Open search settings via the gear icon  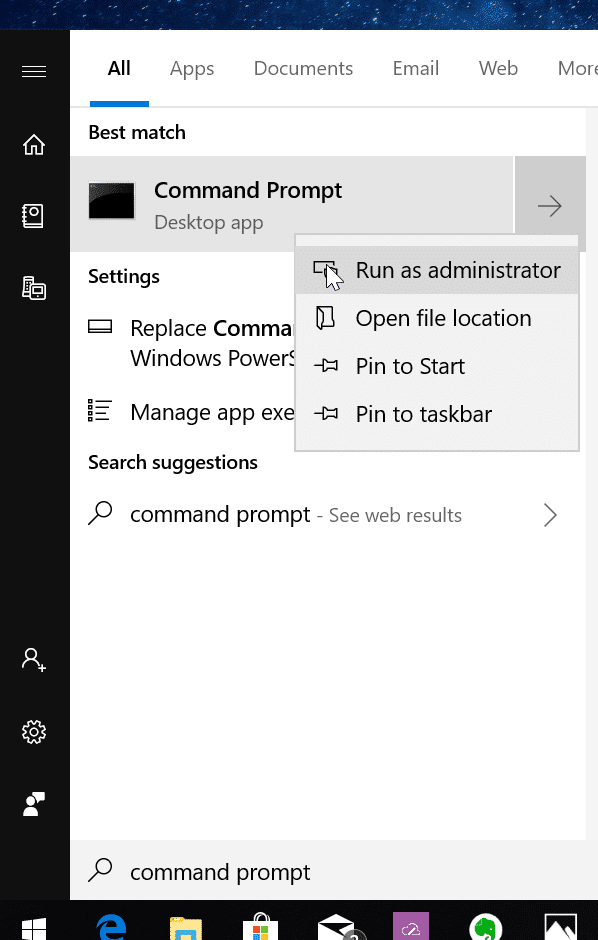[33, 732]
